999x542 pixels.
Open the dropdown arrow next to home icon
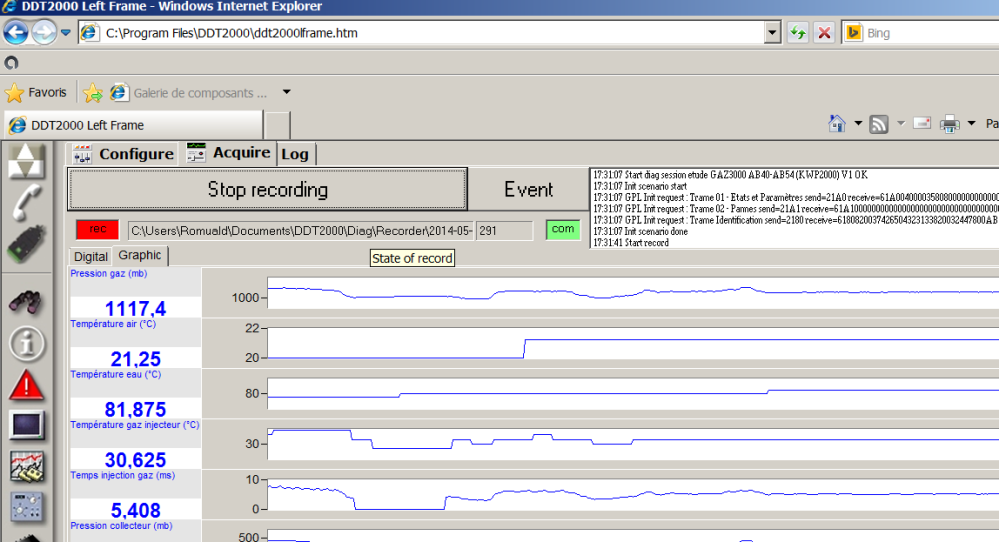[x=858, y=124]
